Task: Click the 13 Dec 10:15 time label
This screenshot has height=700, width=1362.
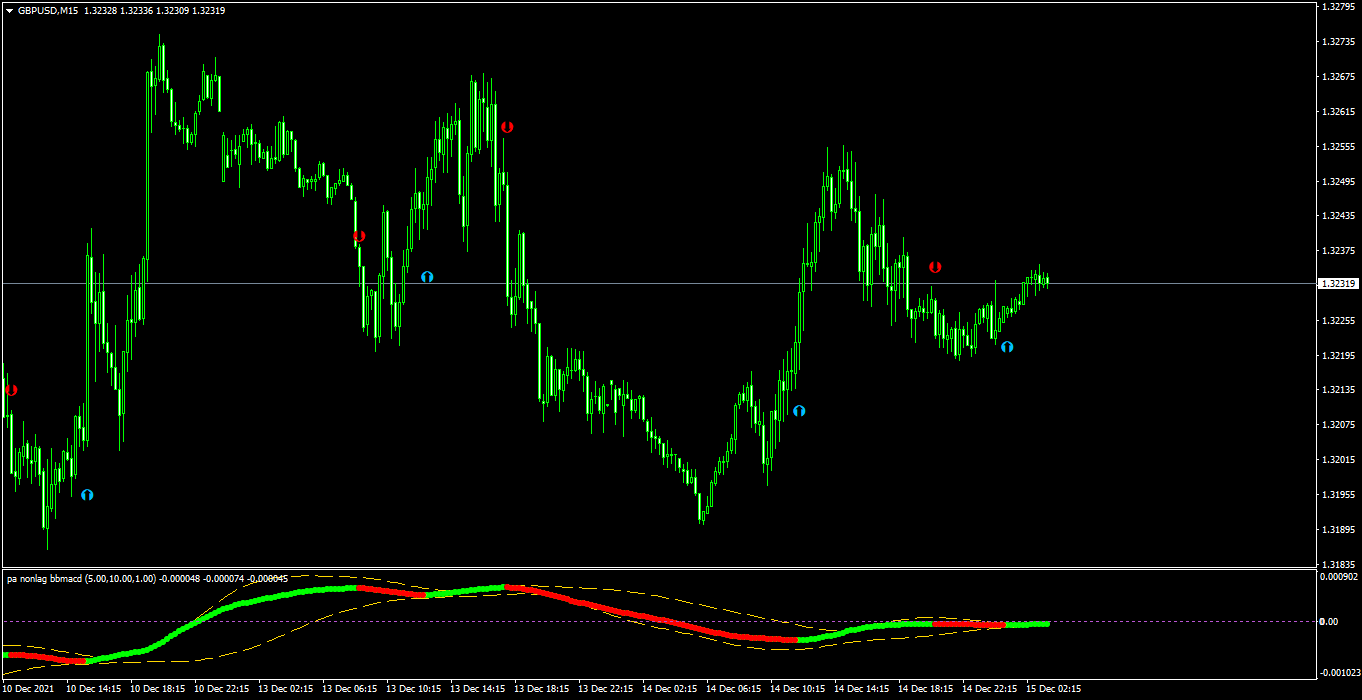Action: (414, 690)
